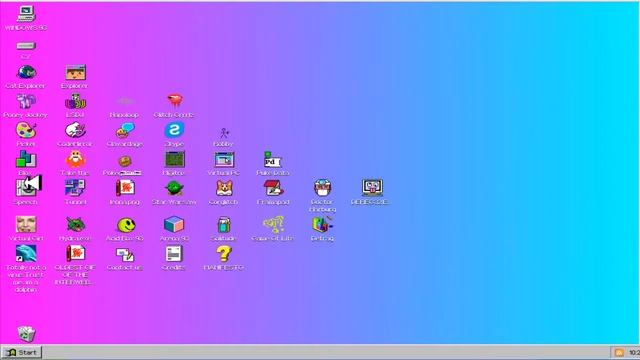Image resolution: width=640 pixels, height=360 pixels.
Task: Open the Star Wars Yoda icon
Action: pyautogui.click(x=175, y=188)
